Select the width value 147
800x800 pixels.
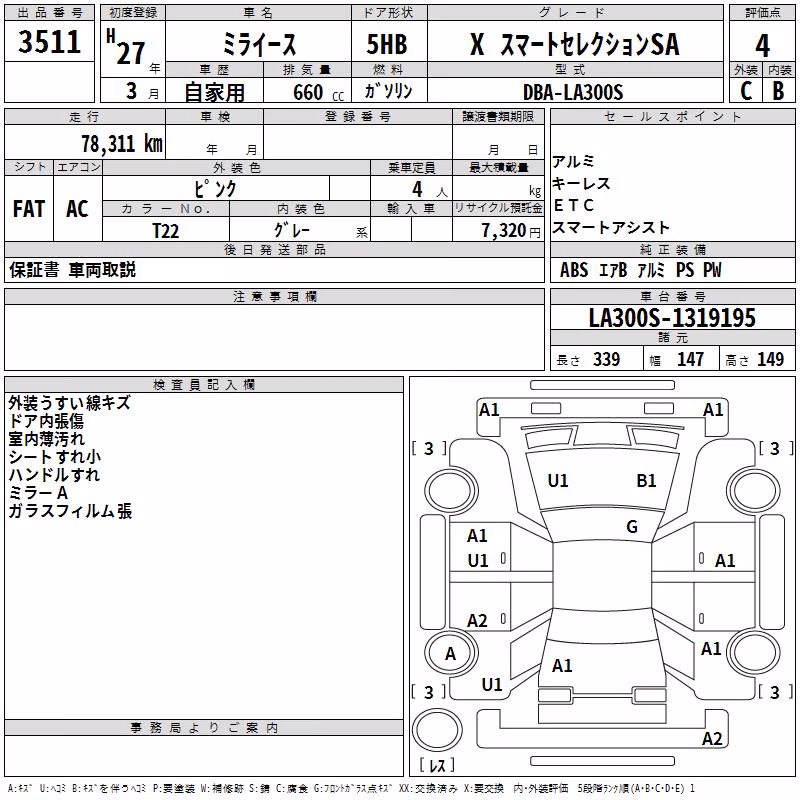click(690, 359)
